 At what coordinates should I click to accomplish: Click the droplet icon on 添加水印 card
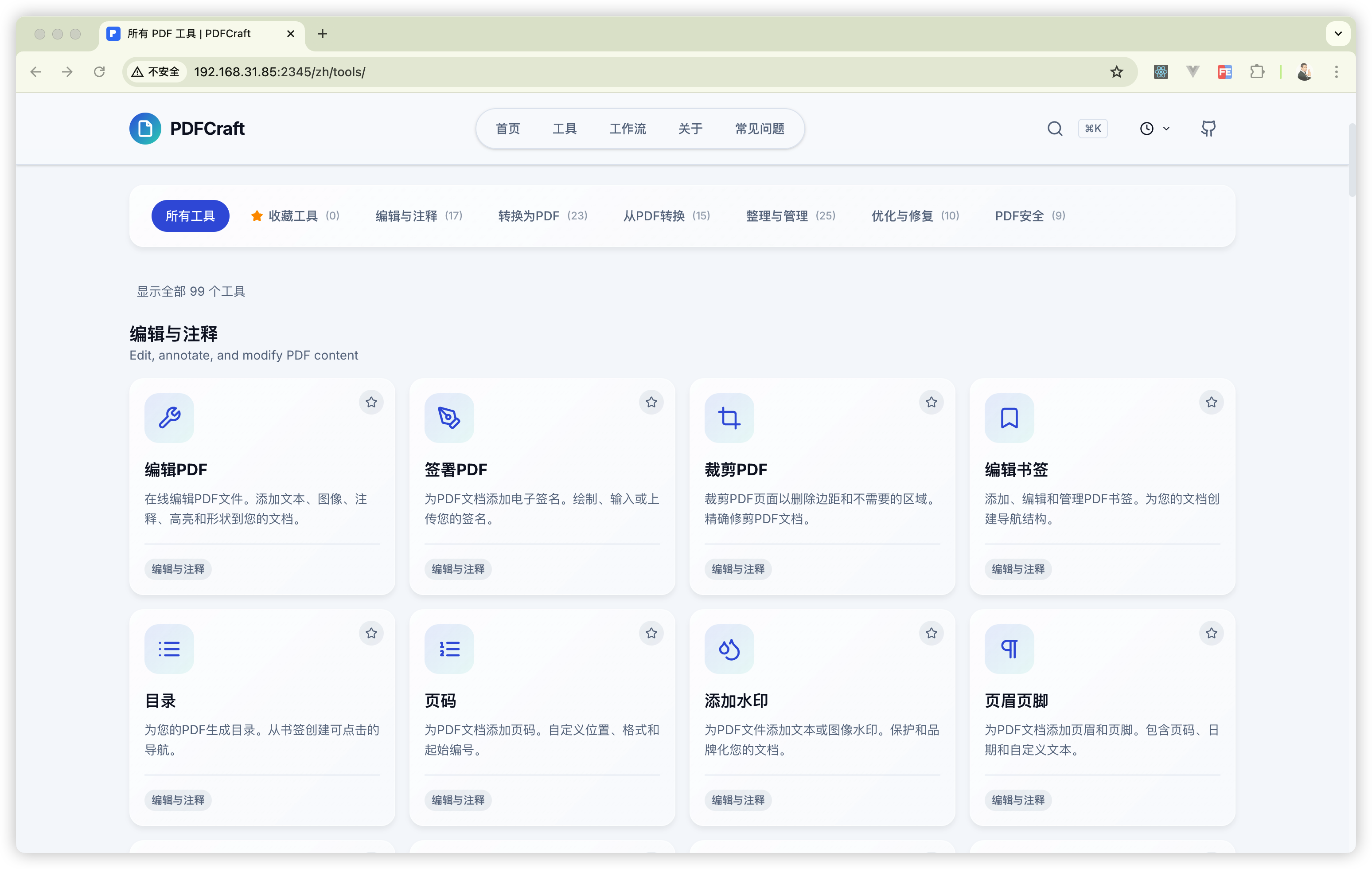[x=729, y=649]
